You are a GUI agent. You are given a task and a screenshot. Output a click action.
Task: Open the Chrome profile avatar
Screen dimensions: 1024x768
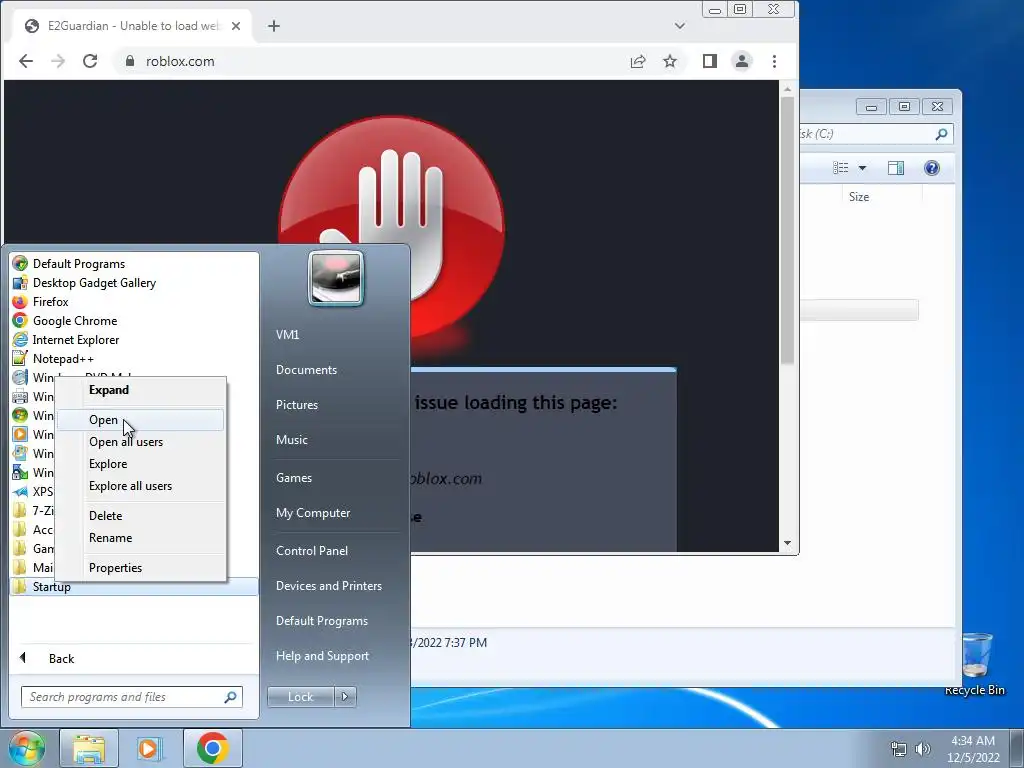coord(742,61)
